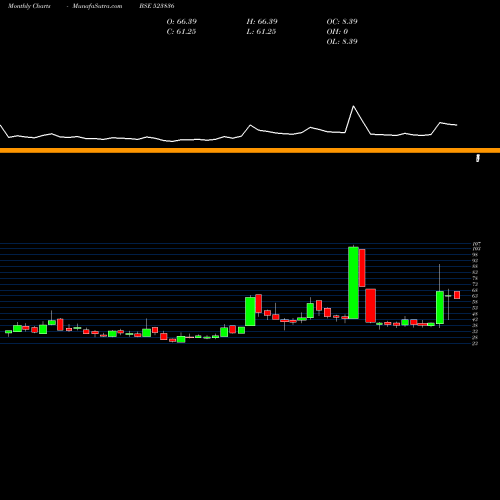Click the close value C: 61.25
500x500 pixels.
[181, 31]
